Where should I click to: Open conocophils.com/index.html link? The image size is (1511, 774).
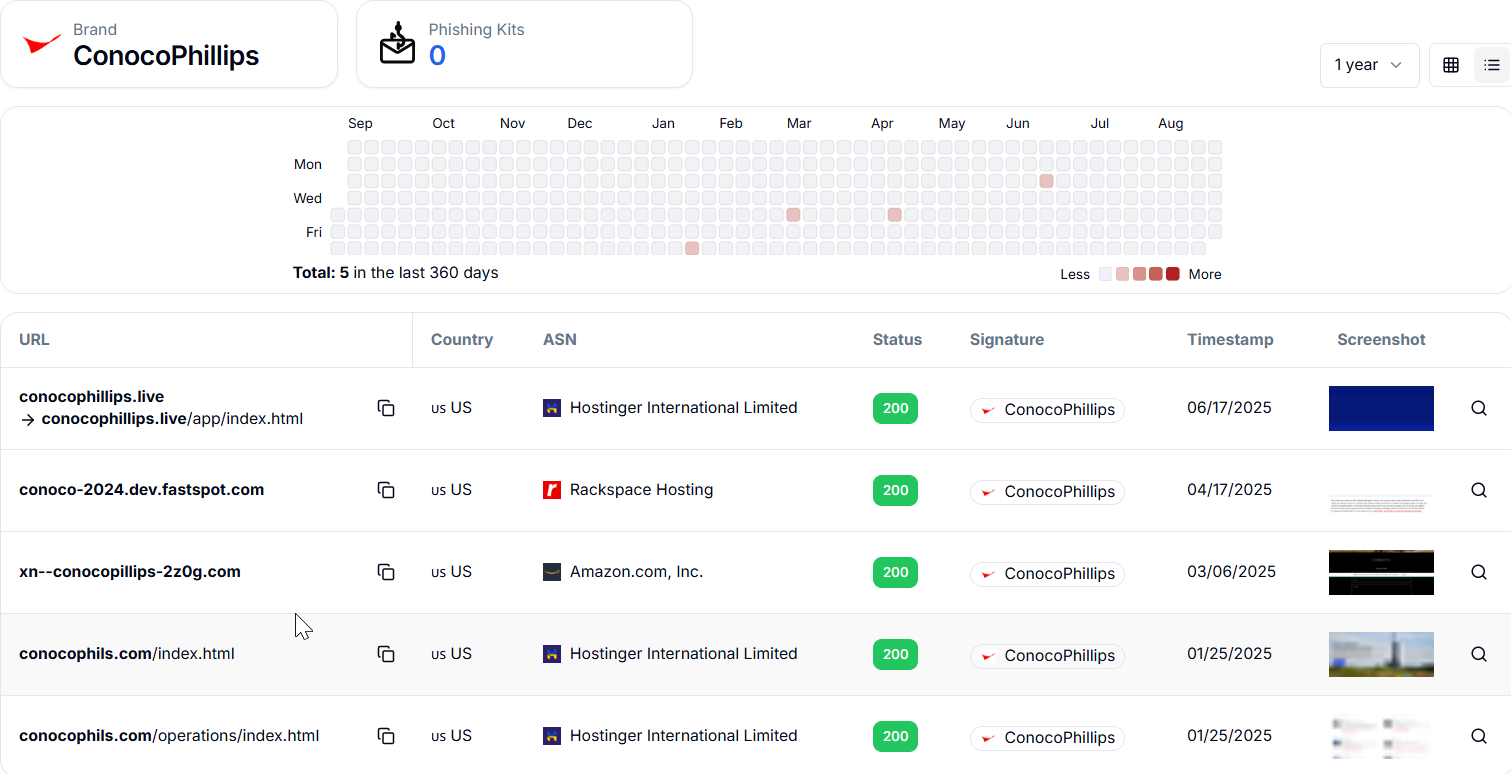point(127,654)
